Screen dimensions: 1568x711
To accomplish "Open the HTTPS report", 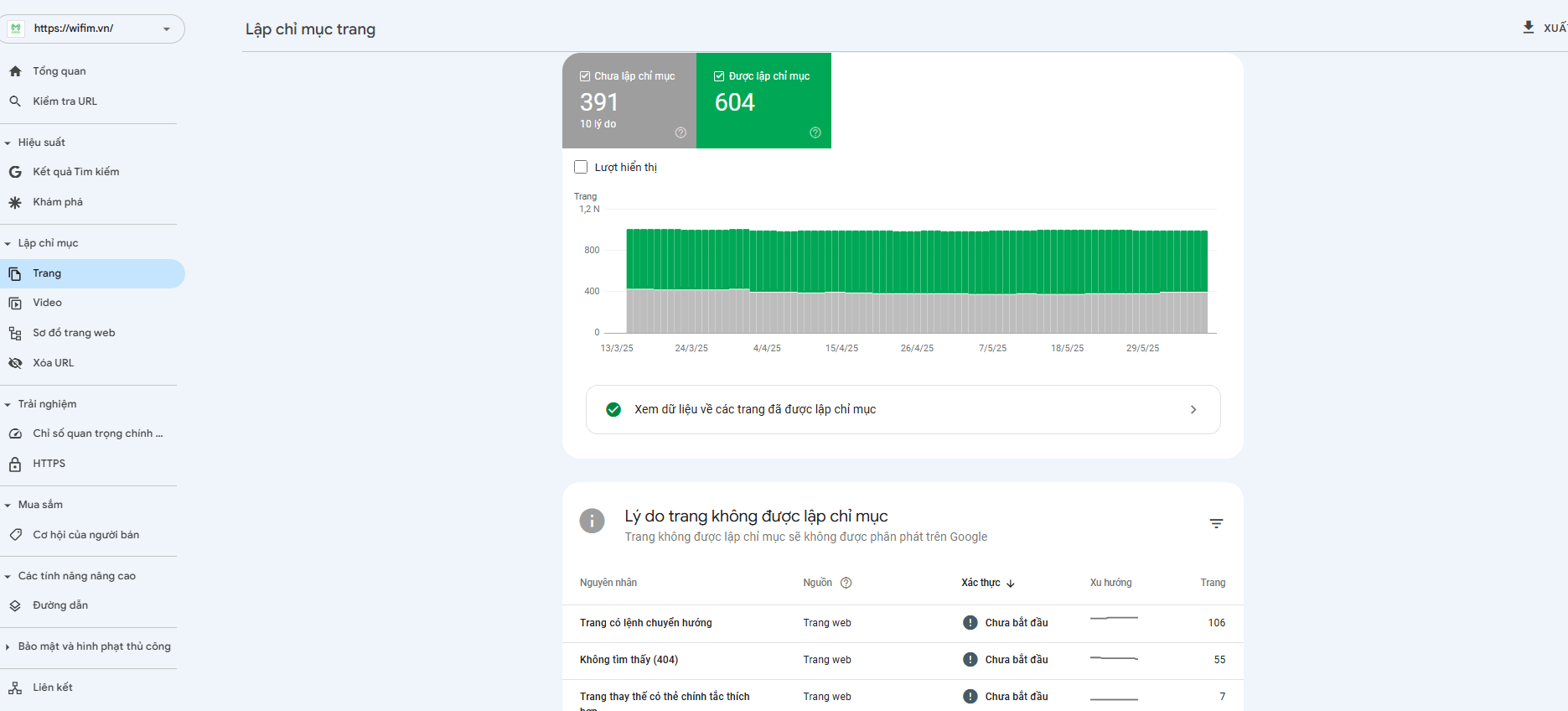I will click(x=92, y=464).
